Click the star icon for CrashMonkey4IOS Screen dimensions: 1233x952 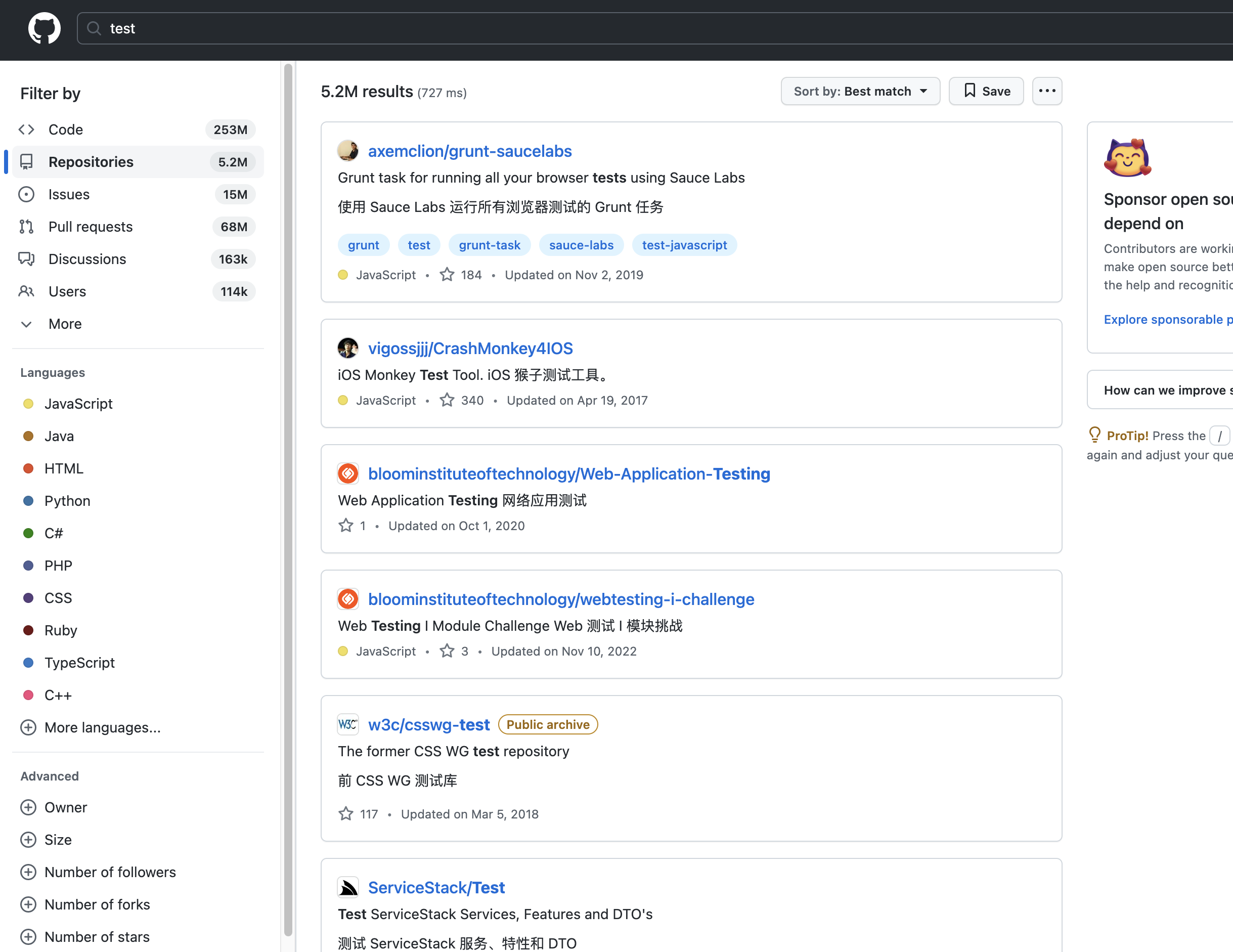pyautogui.click(x=447, y=400)
